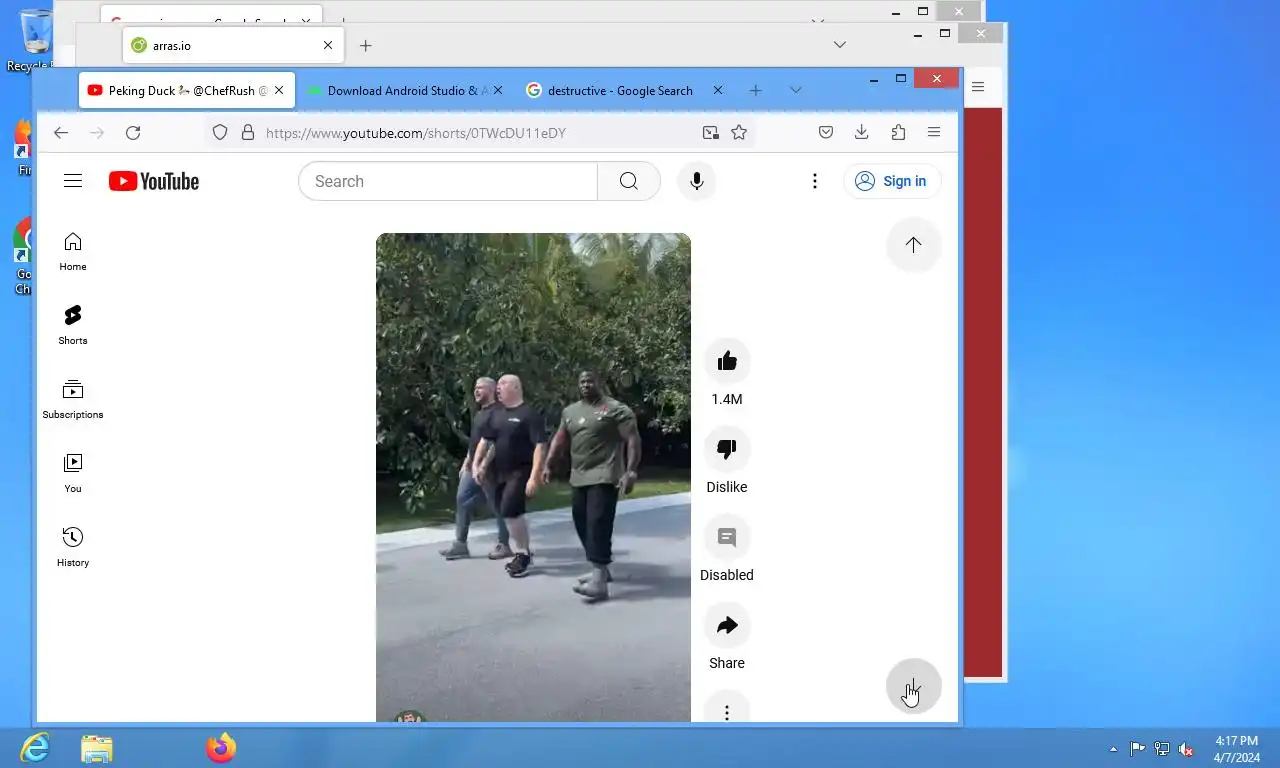Open the muted volume tray icon
The height and width of the screenshot is (768, 1280).
coord(1186,749)
